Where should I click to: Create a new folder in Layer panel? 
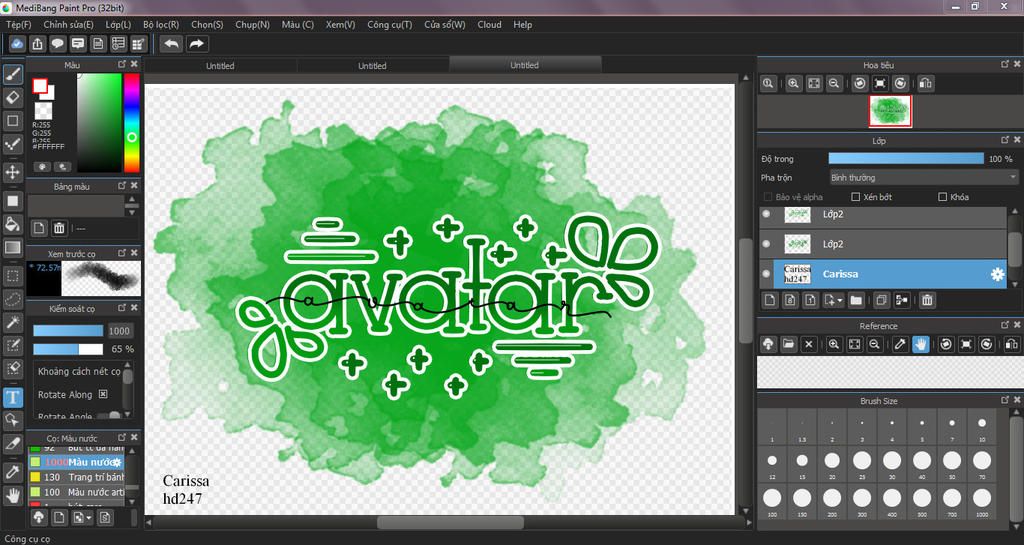click(856, 300)
